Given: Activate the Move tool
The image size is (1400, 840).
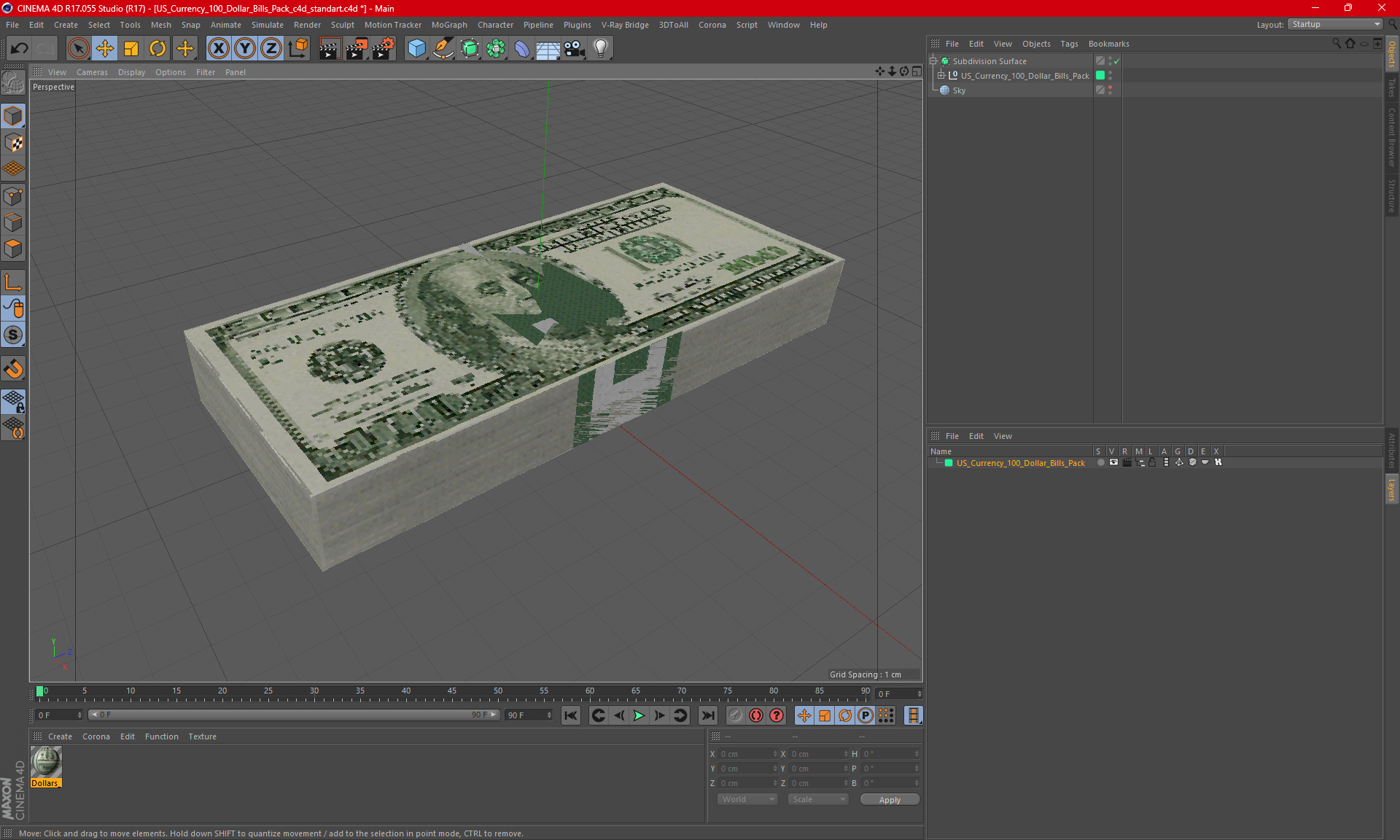Looking at the screenshot, I should [105, 49].
